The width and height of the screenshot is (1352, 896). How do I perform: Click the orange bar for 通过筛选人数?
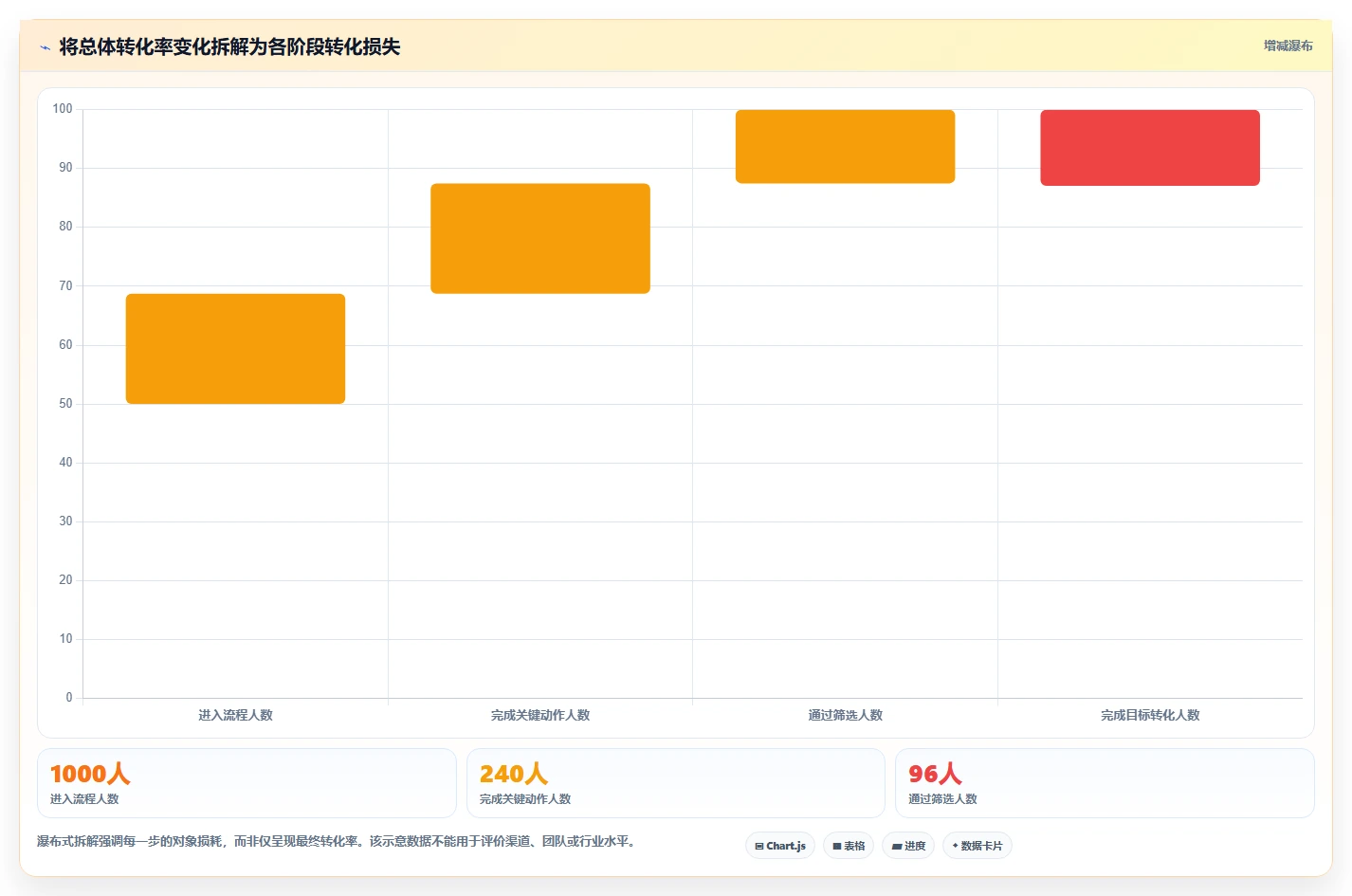(x=845, y=147)
